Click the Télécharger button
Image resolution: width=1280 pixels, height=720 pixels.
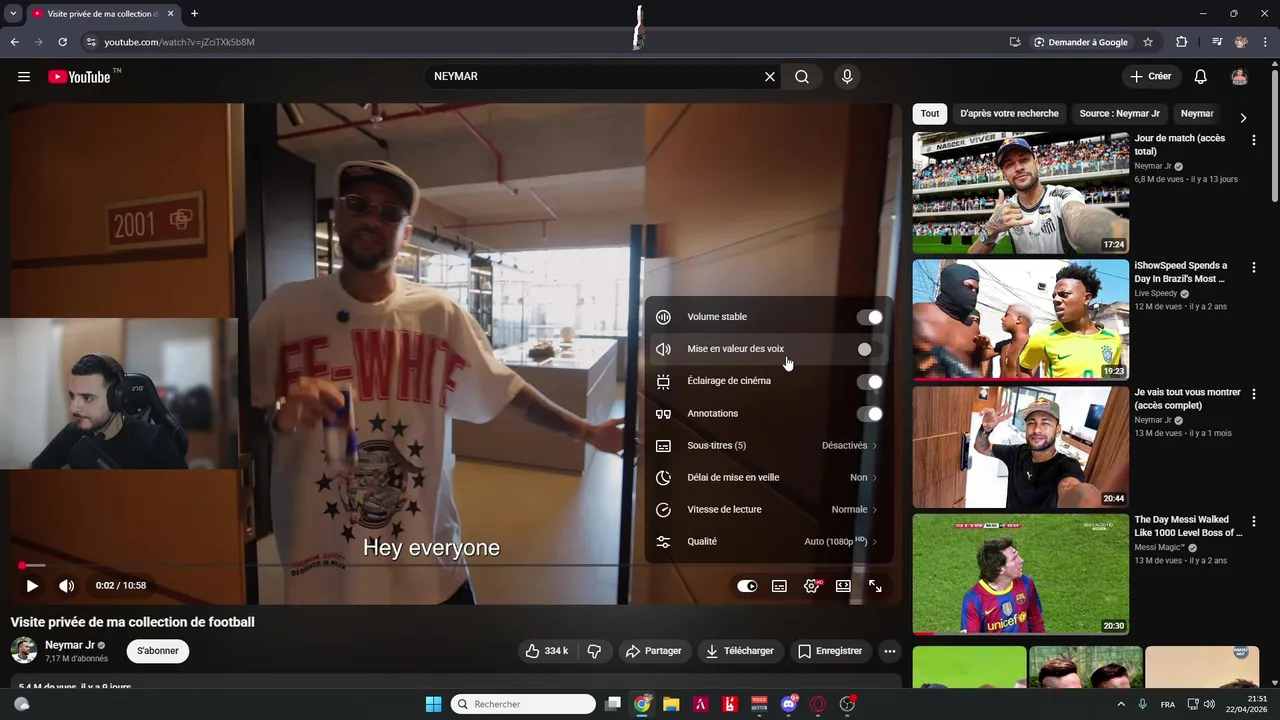(740, 651)
